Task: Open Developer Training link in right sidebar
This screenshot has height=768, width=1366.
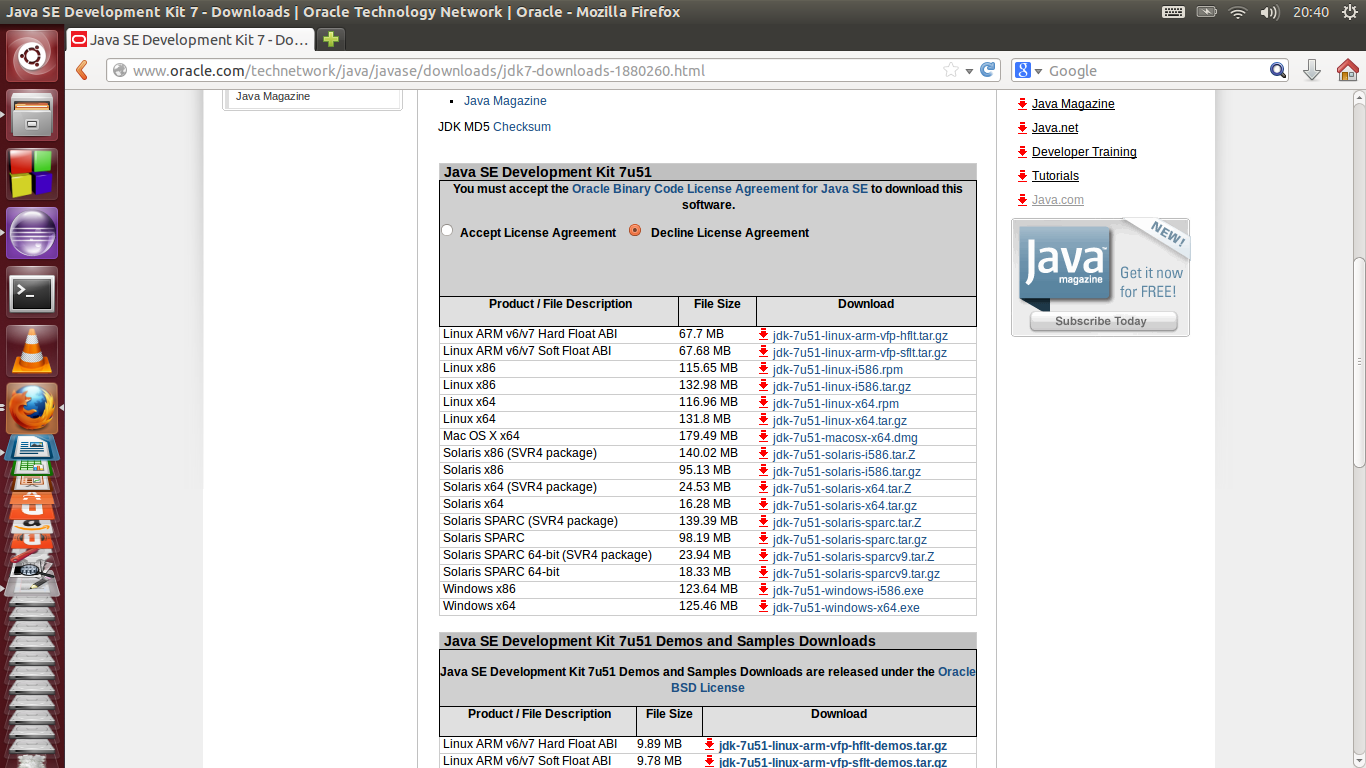Action: 1084,152
